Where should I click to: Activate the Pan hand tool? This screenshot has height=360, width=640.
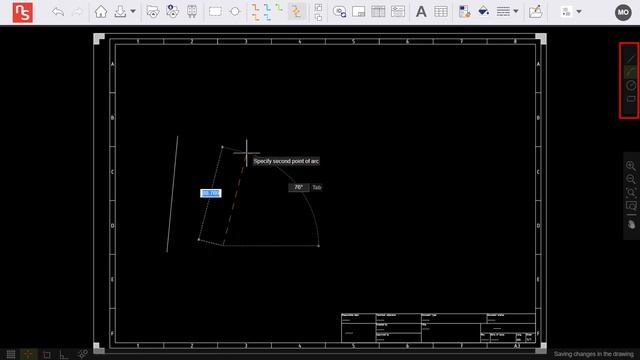[631, 224]
